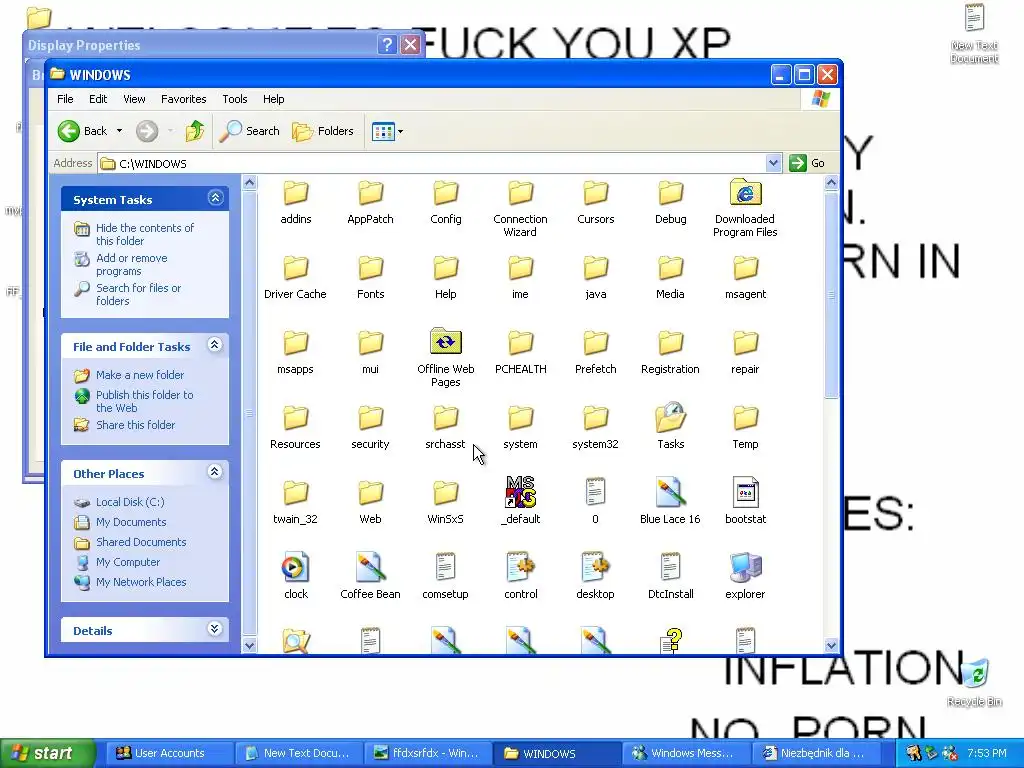Click the Go button beside address bar
Screen dimensions: 1024x768
(x=807, y=163)
